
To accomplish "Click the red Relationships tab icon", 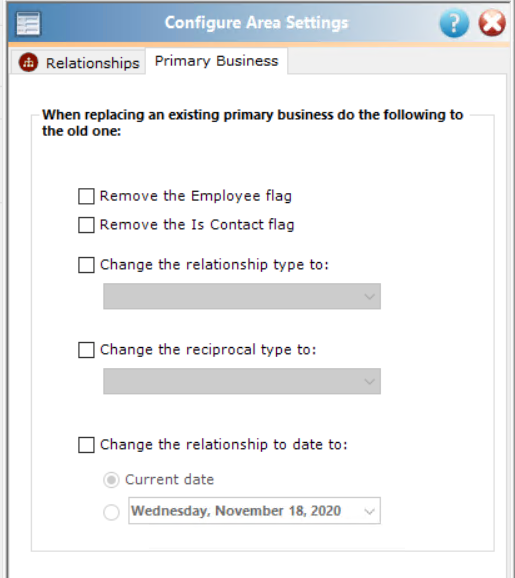I will 28,62.
